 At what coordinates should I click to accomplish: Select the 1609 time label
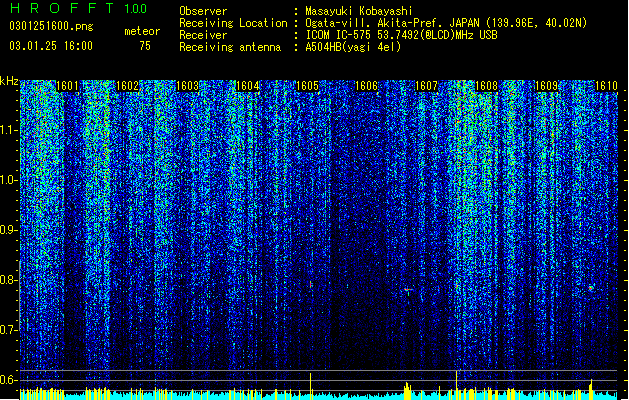[x=546, y=86]
